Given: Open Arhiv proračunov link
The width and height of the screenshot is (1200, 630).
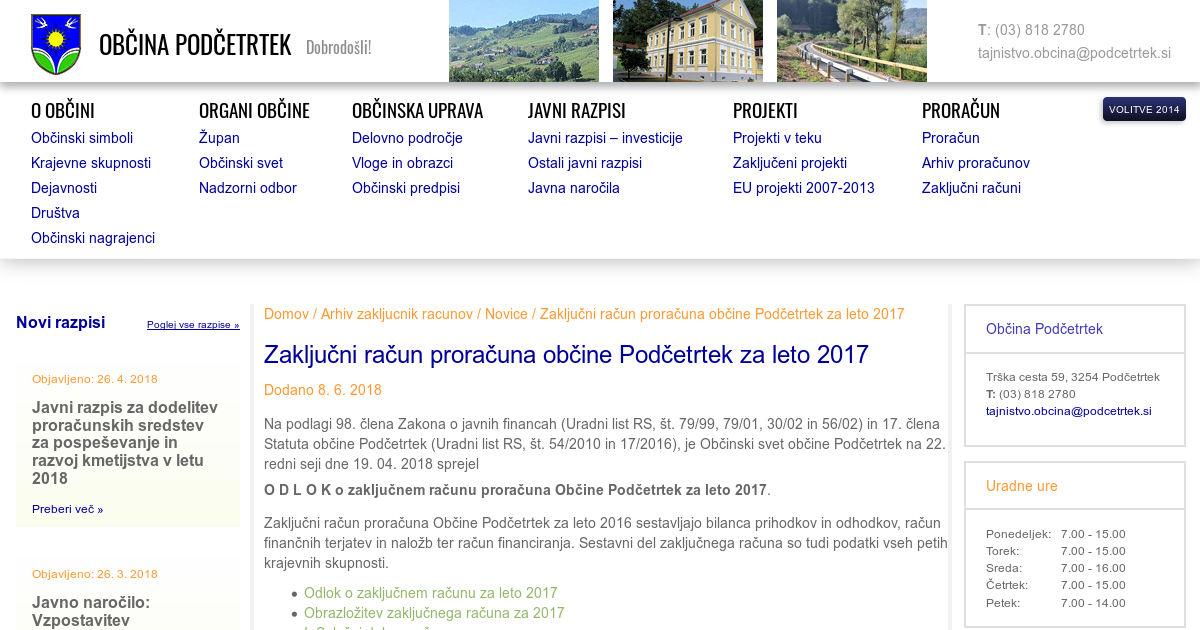Looking at the screenshot, I should pos(975,163).
